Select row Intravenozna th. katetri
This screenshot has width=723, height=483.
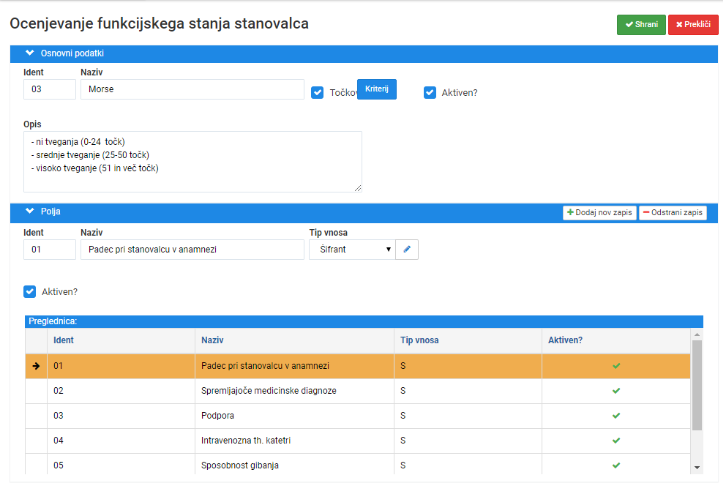[358, 441]
